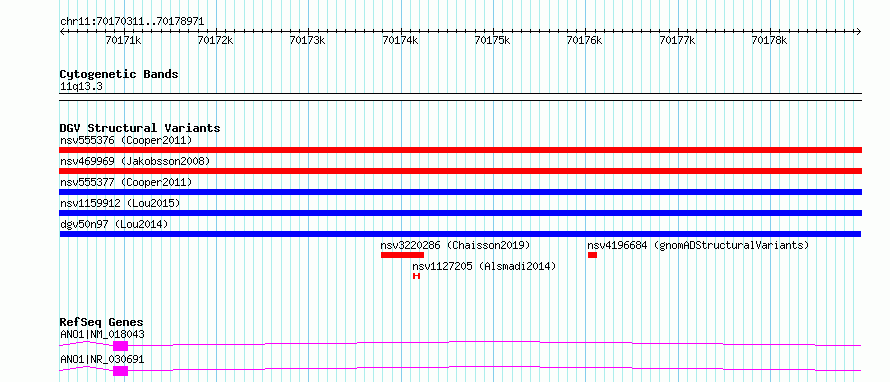
Task: Click the red nsv469969 variant bar
Action: [460, 171]
